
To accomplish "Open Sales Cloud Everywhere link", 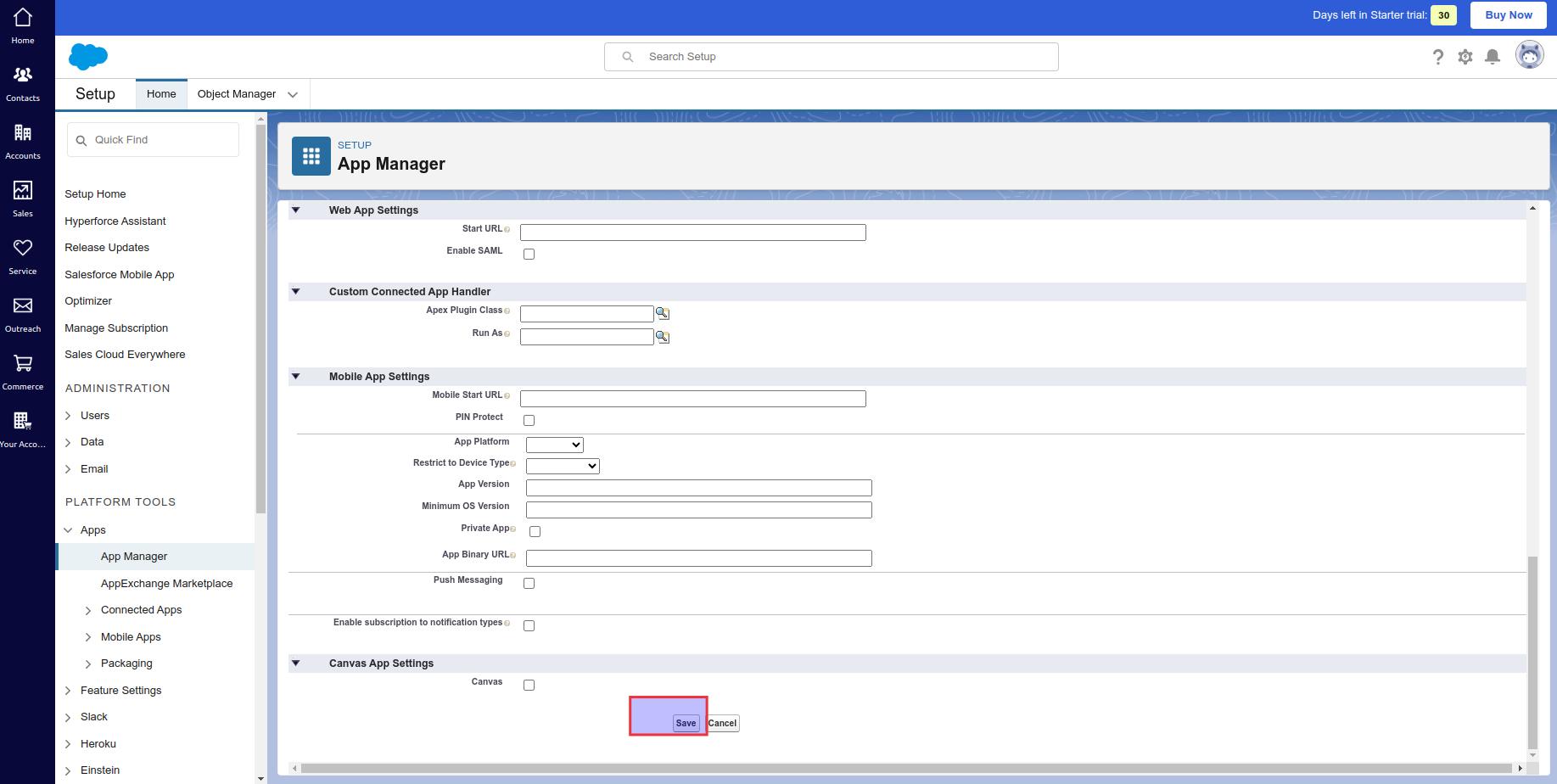I will 125,355.
